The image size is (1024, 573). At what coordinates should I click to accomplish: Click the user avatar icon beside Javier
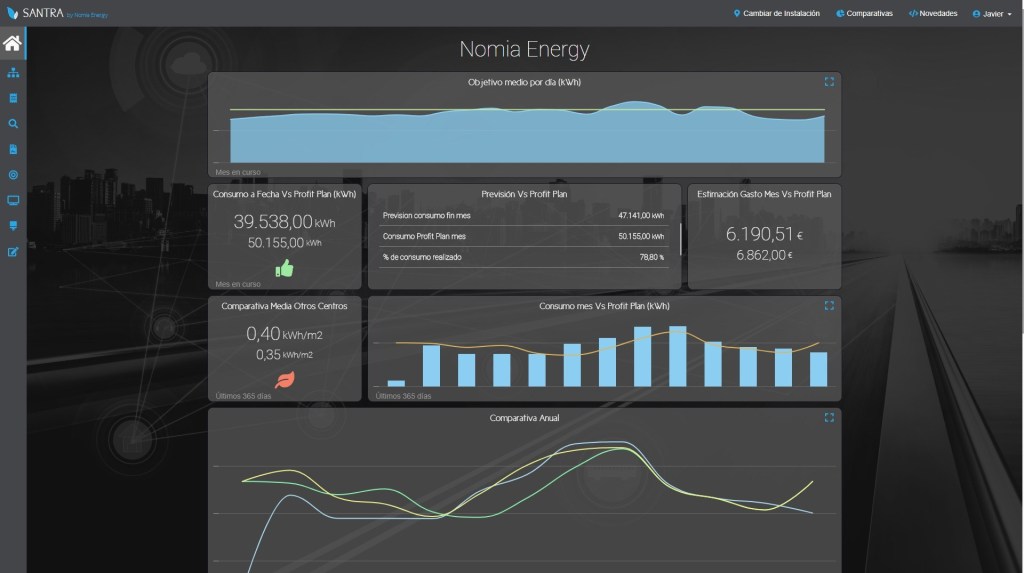click(x=976, y=14)
